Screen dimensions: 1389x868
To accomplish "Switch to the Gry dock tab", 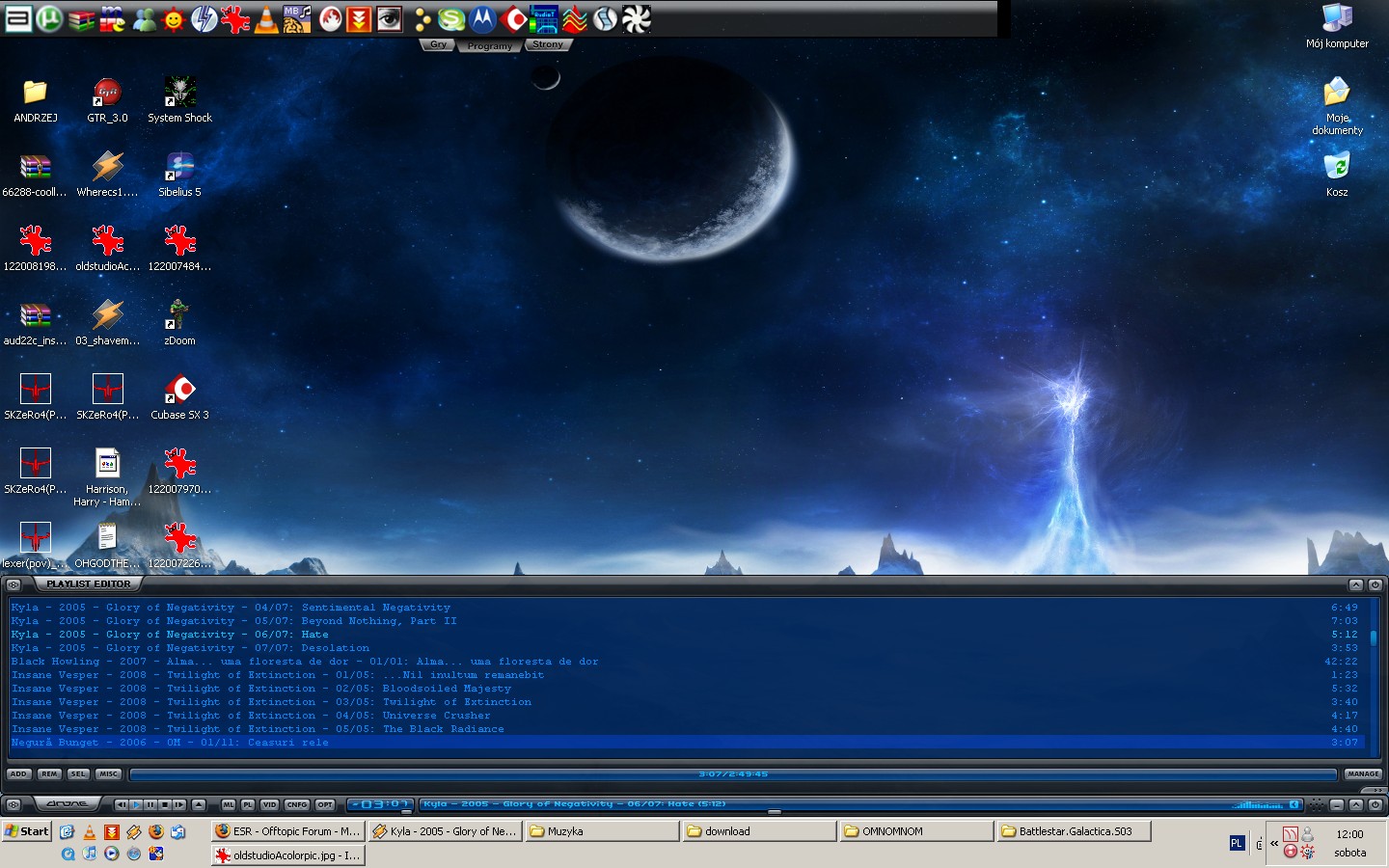I will [x=438, y=44].
